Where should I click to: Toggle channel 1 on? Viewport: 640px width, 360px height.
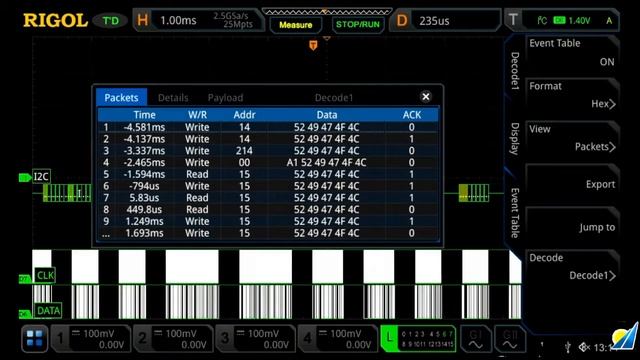[x=91, y=338]
